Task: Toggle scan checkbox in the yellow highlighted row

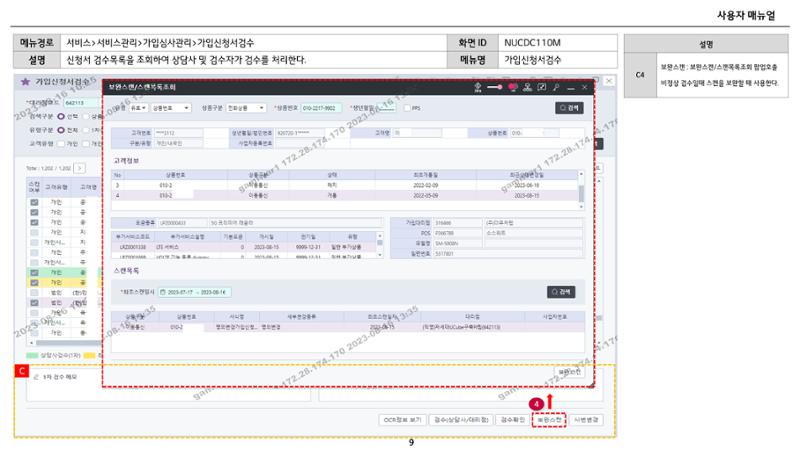Action: click(34, 282)
